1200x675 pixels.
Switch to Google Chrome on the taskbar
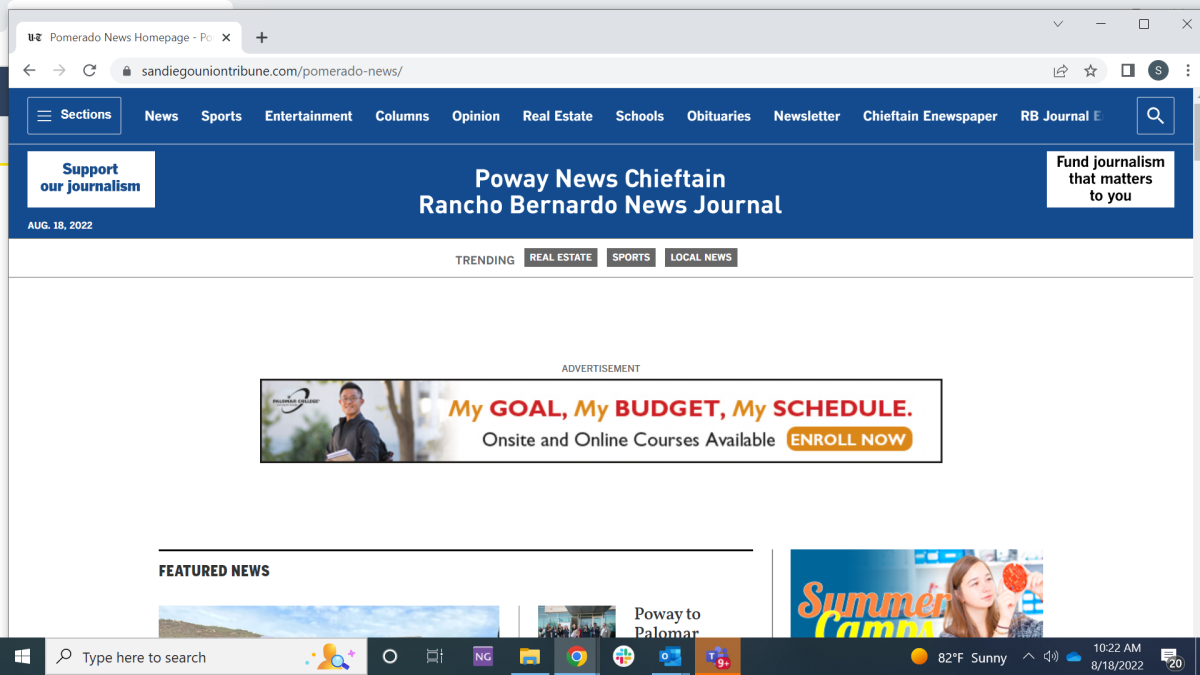(x=577, y=657)
